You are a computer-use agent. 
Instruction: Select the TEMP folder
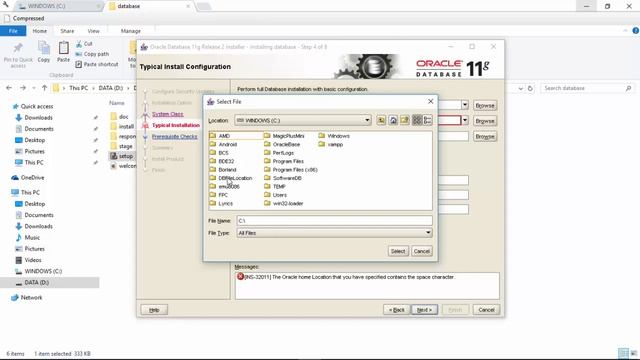click(x=275, y=187)
